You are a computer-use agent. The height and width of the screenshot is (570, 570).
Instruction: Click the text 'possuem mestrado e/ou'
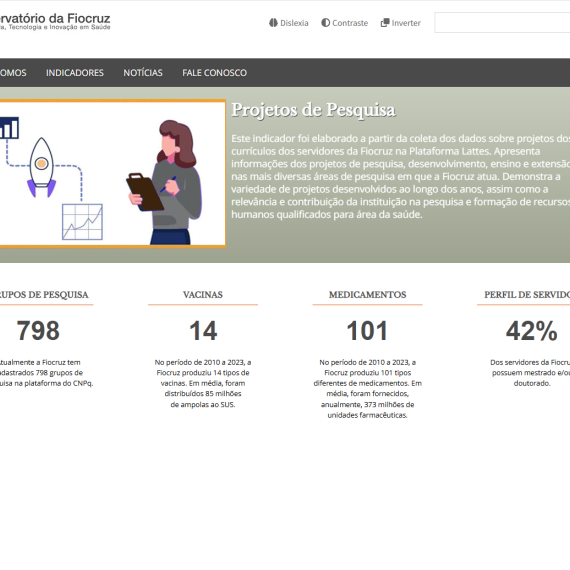pos(531,373)
